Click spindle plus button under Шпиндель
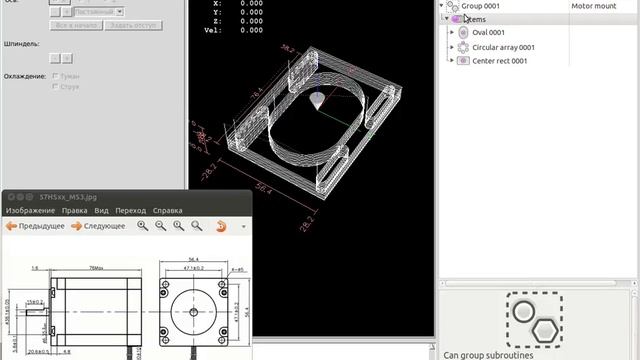This screenshot has width=640, height=360. click(67, 58)
